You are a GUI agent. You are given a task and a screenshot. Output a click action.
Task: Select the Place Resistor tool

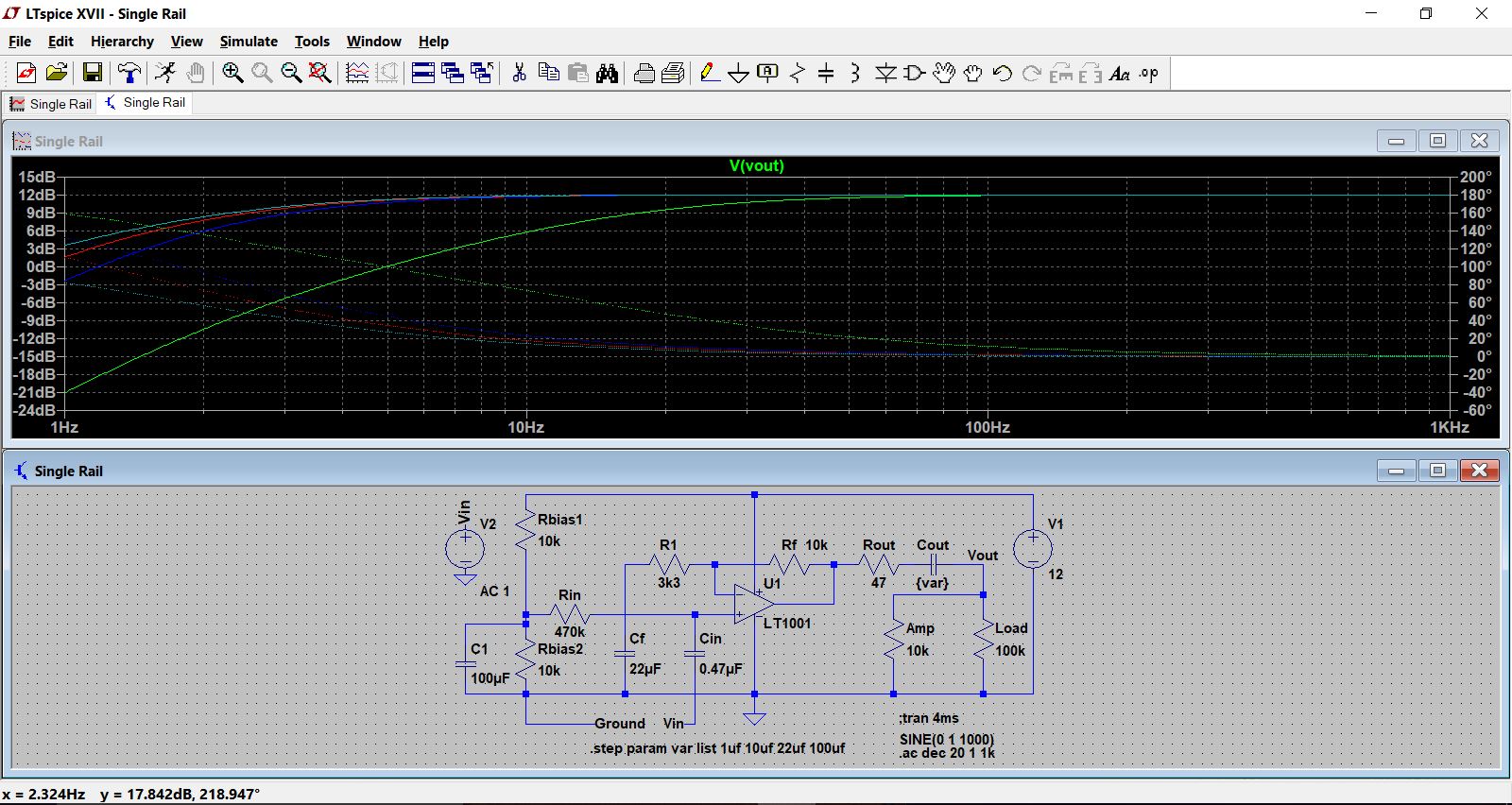pyautogui.click(x=798, y=73)
